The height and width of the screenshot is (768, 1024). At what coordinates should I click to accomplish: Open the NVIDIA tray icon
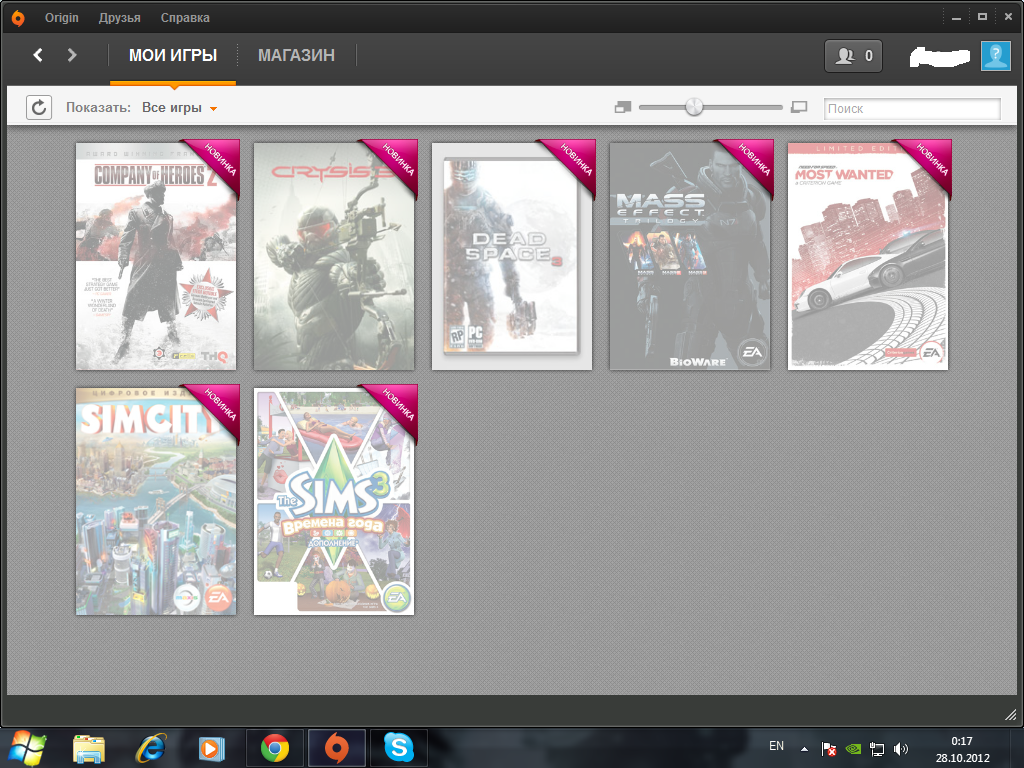[x=853, y=749]
